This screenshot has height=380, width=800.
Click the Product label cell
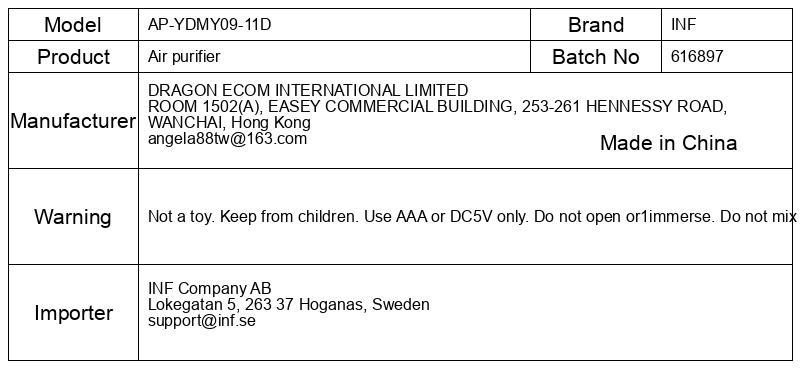coord(73,57)
